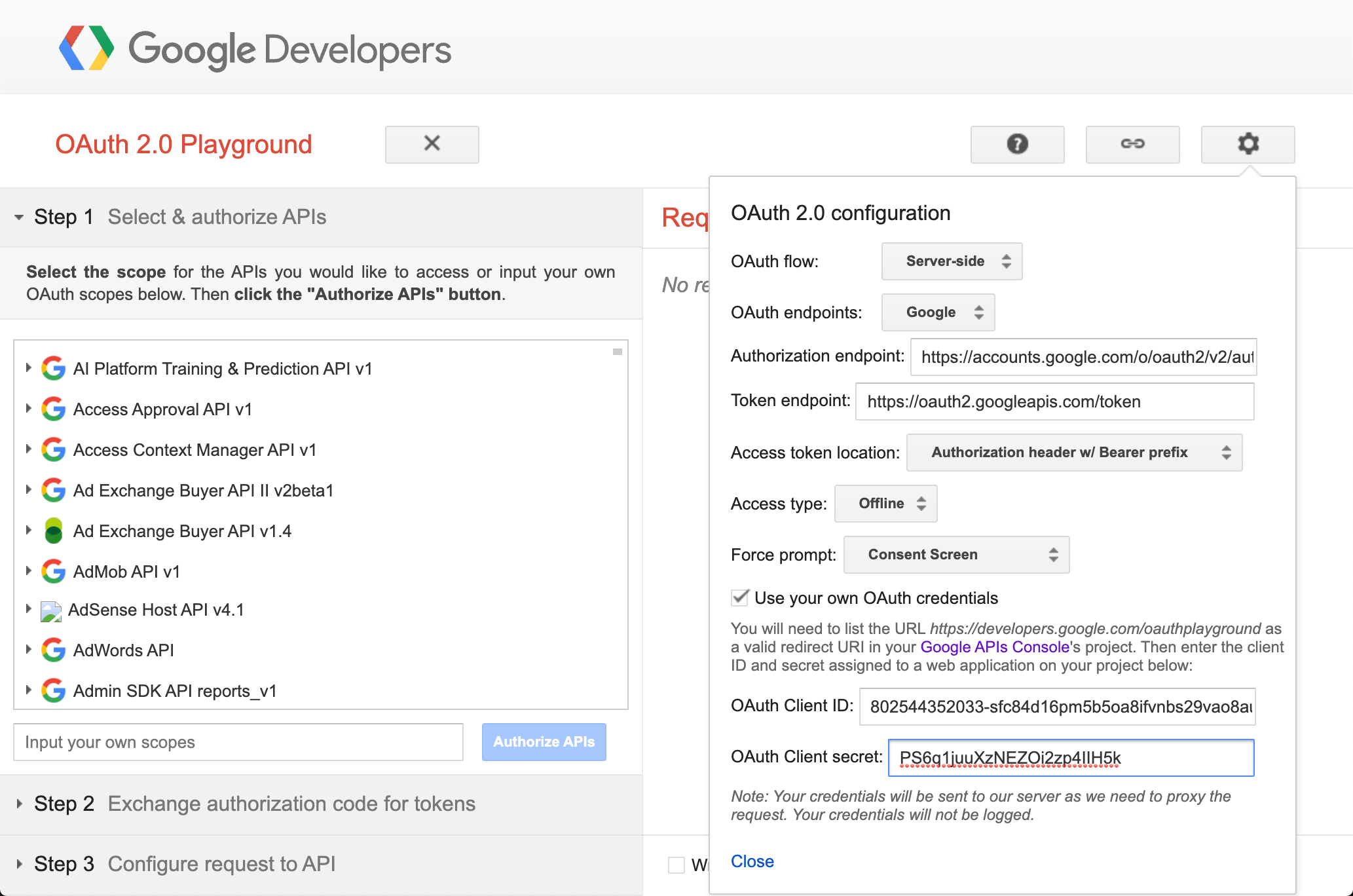The image size is (1353, 896).
Task: Toggle the checkbox beside the Close link
Action: point(676,865)
